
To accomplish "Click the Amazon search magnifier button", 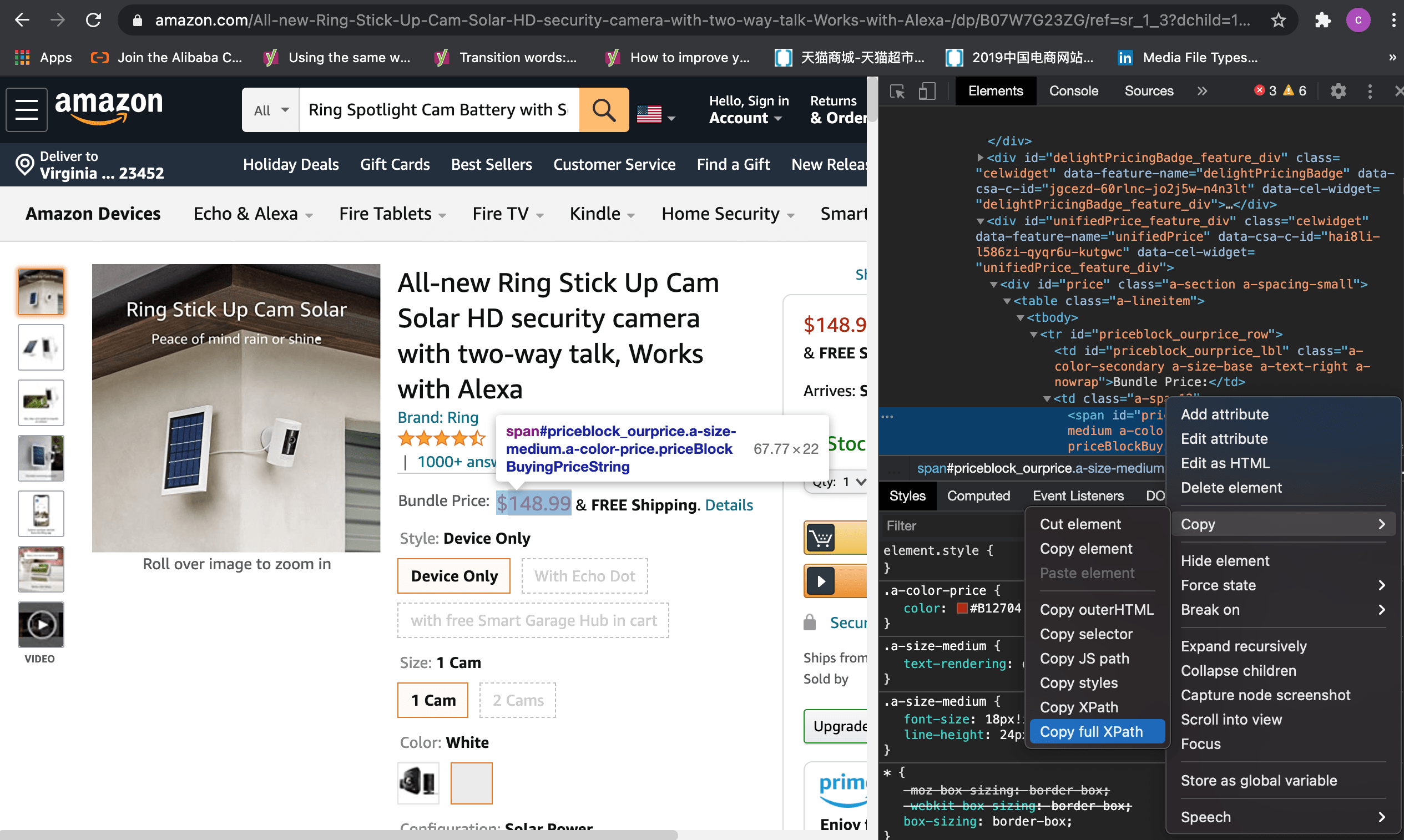I will click(603, 110).
